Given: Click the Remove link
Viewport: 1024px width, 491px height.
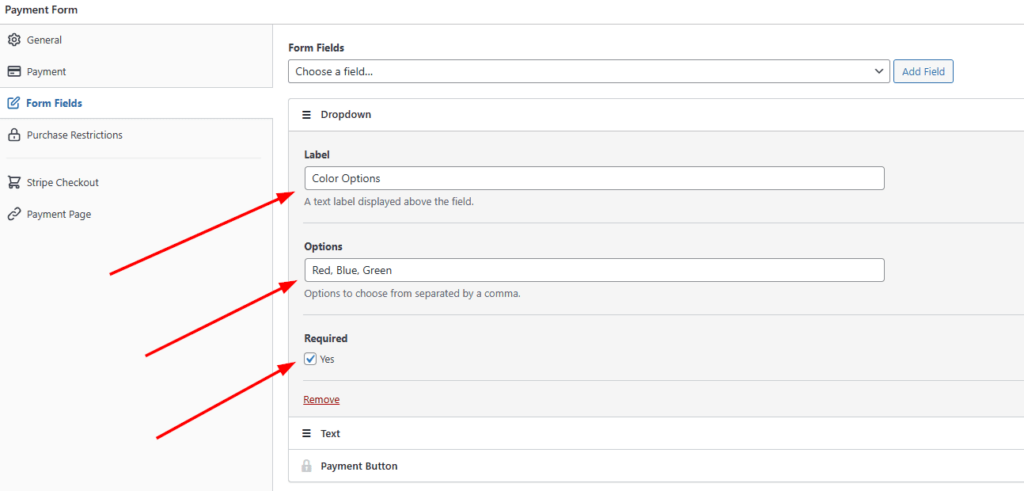Looking at the screenshot, I should tap(321, 400).
